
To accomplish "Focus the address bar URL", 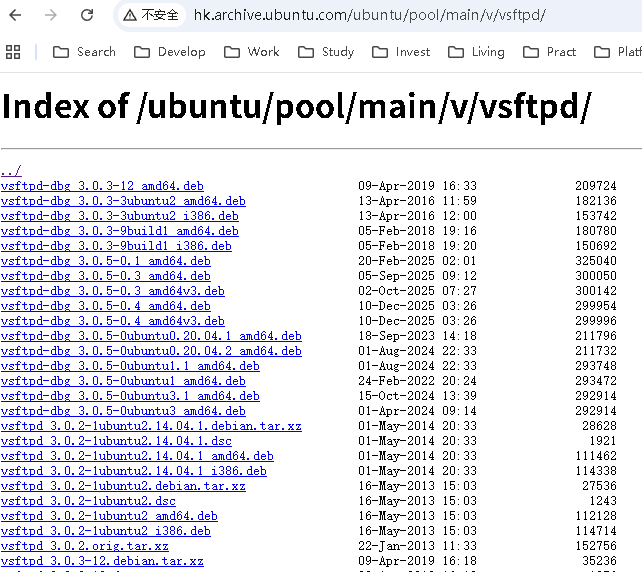I will tap(369, 15).
